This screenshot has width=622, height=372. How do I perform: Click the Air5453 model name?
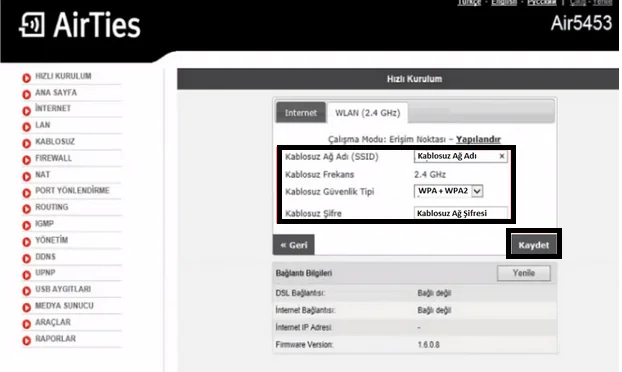click(581, 23)
